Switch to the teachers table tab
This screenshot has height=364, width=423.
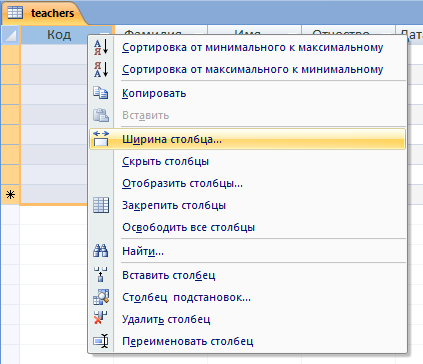[x=45, y=13]
